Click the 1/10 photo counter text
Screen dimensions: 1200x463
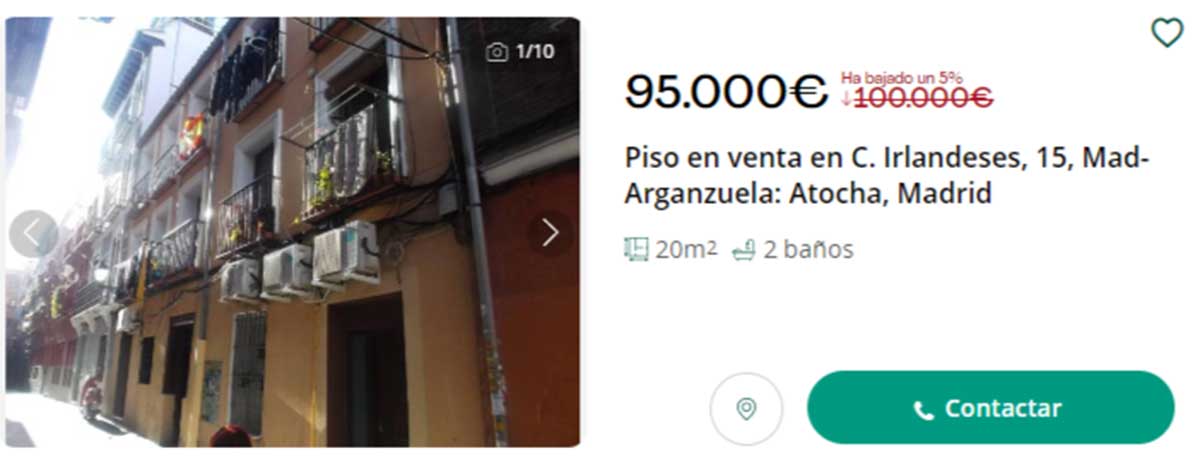[x=534, y=52]
